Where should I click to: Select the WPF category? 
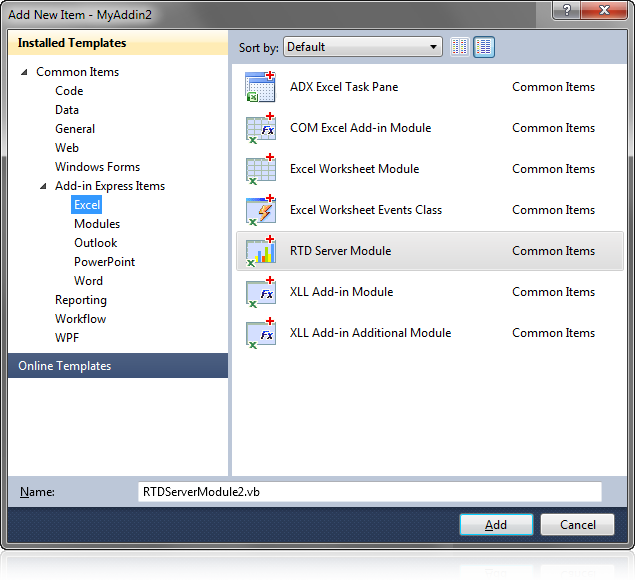67,338
